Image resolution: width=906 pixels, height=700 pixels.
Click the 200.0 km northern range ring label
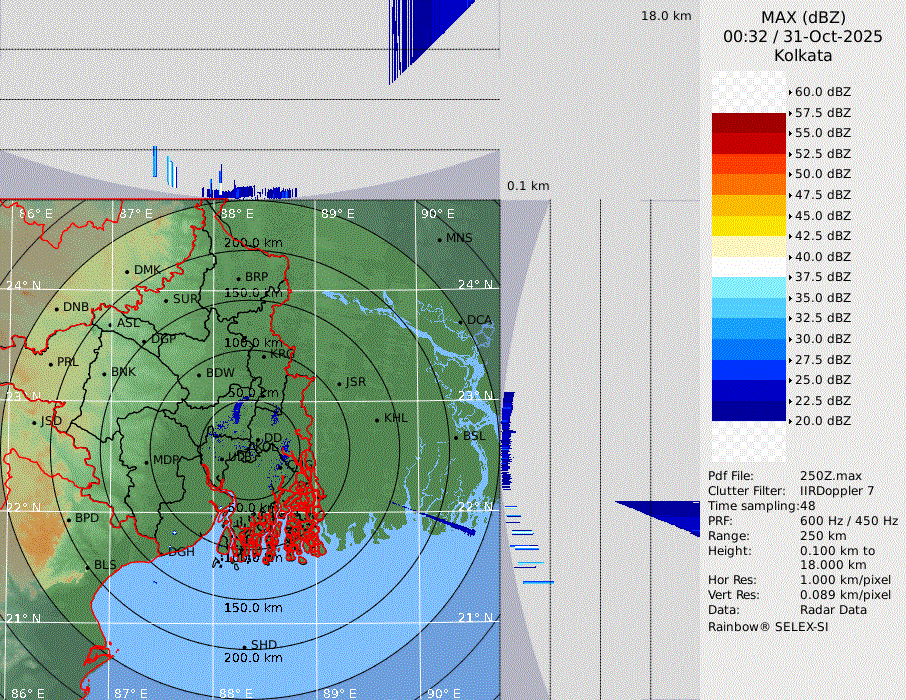coord(252,243)
